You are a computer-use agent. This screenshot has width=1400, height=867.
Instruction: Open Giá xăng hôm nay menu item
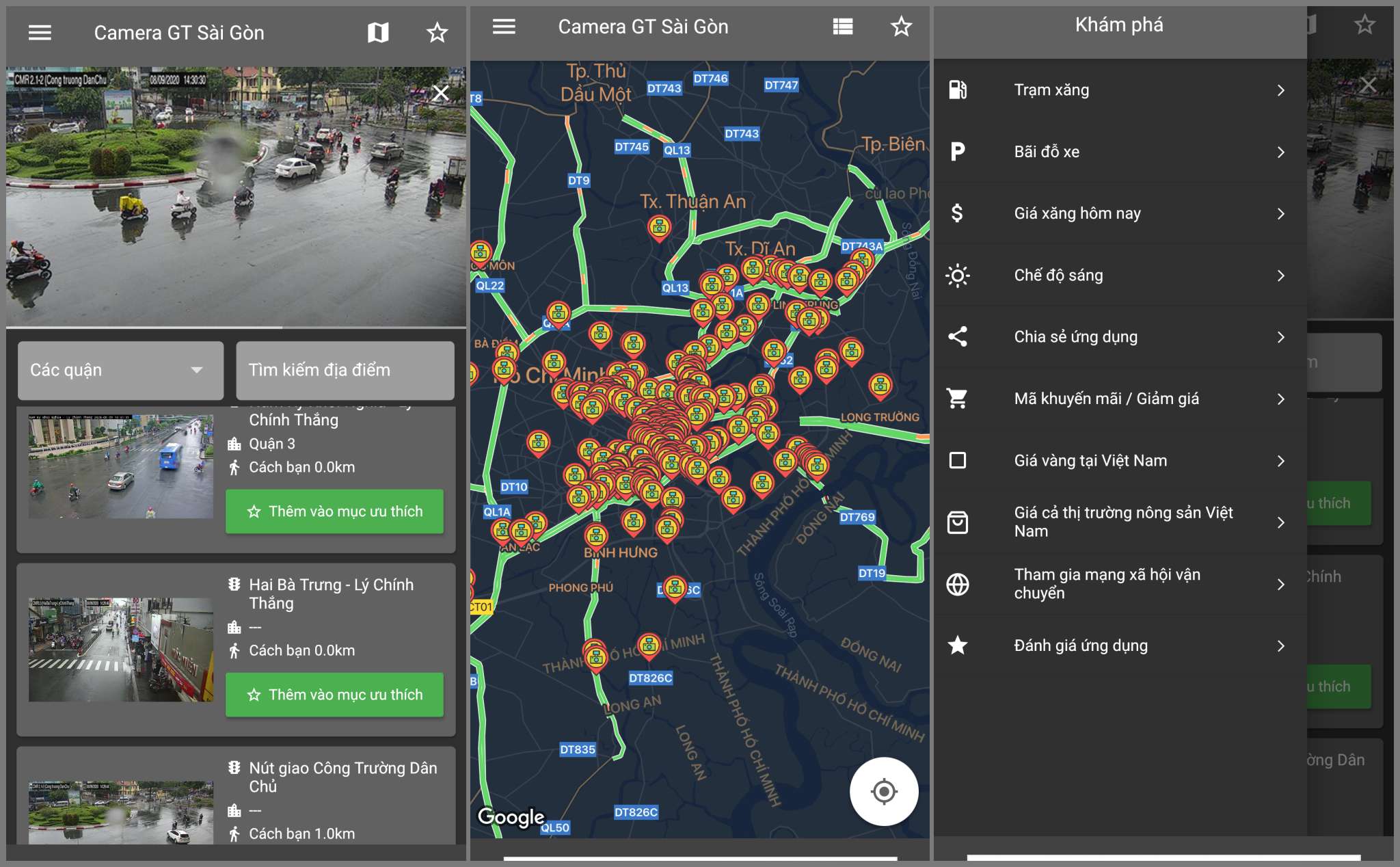click(x=1120, y=213)
